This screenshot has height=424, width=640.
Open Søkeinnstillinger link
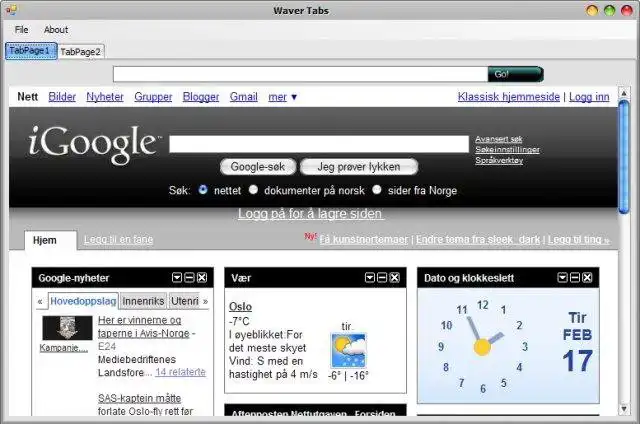coord(507,150)
